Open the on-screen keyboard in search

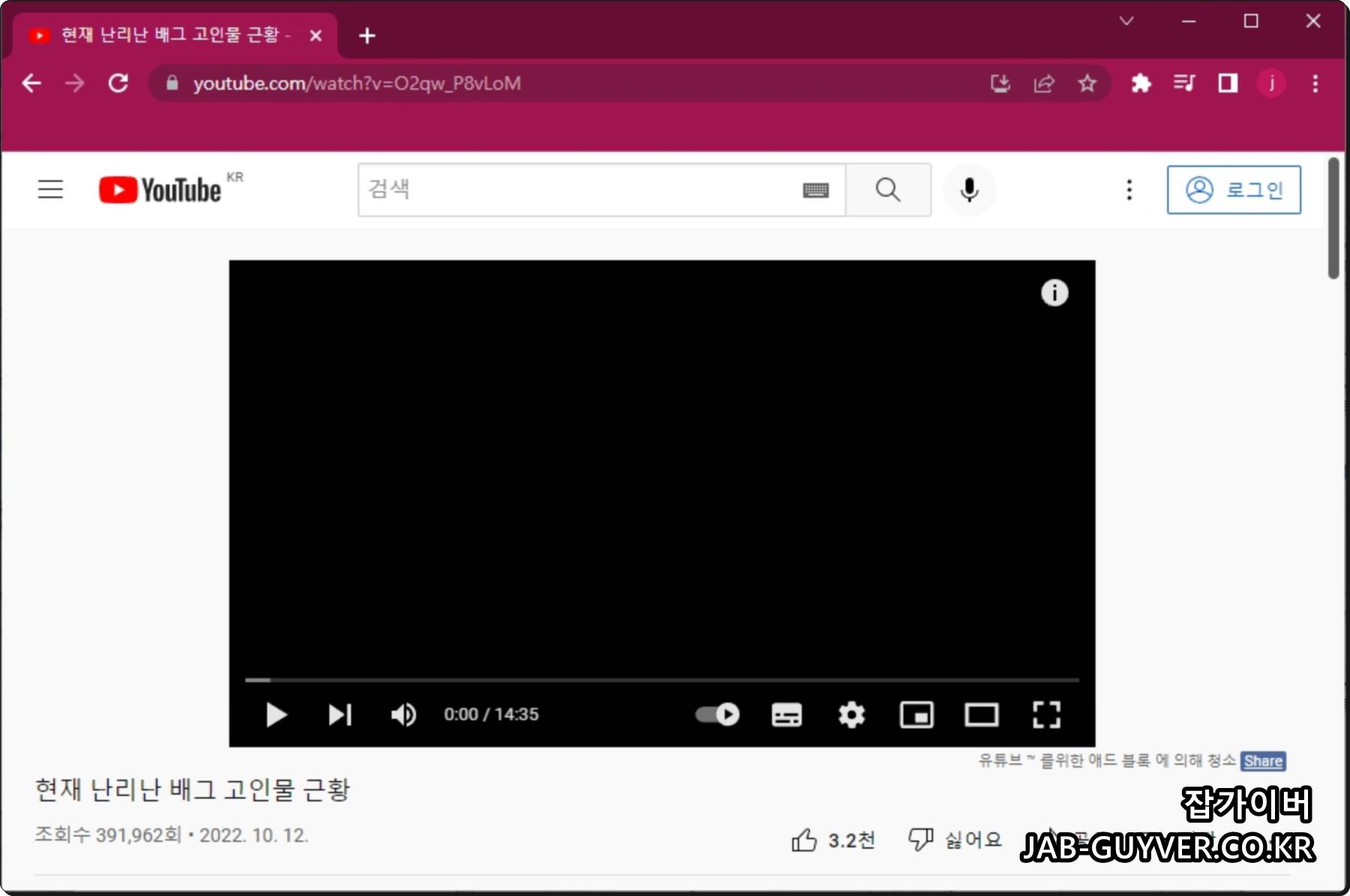[x=817, y=190]
